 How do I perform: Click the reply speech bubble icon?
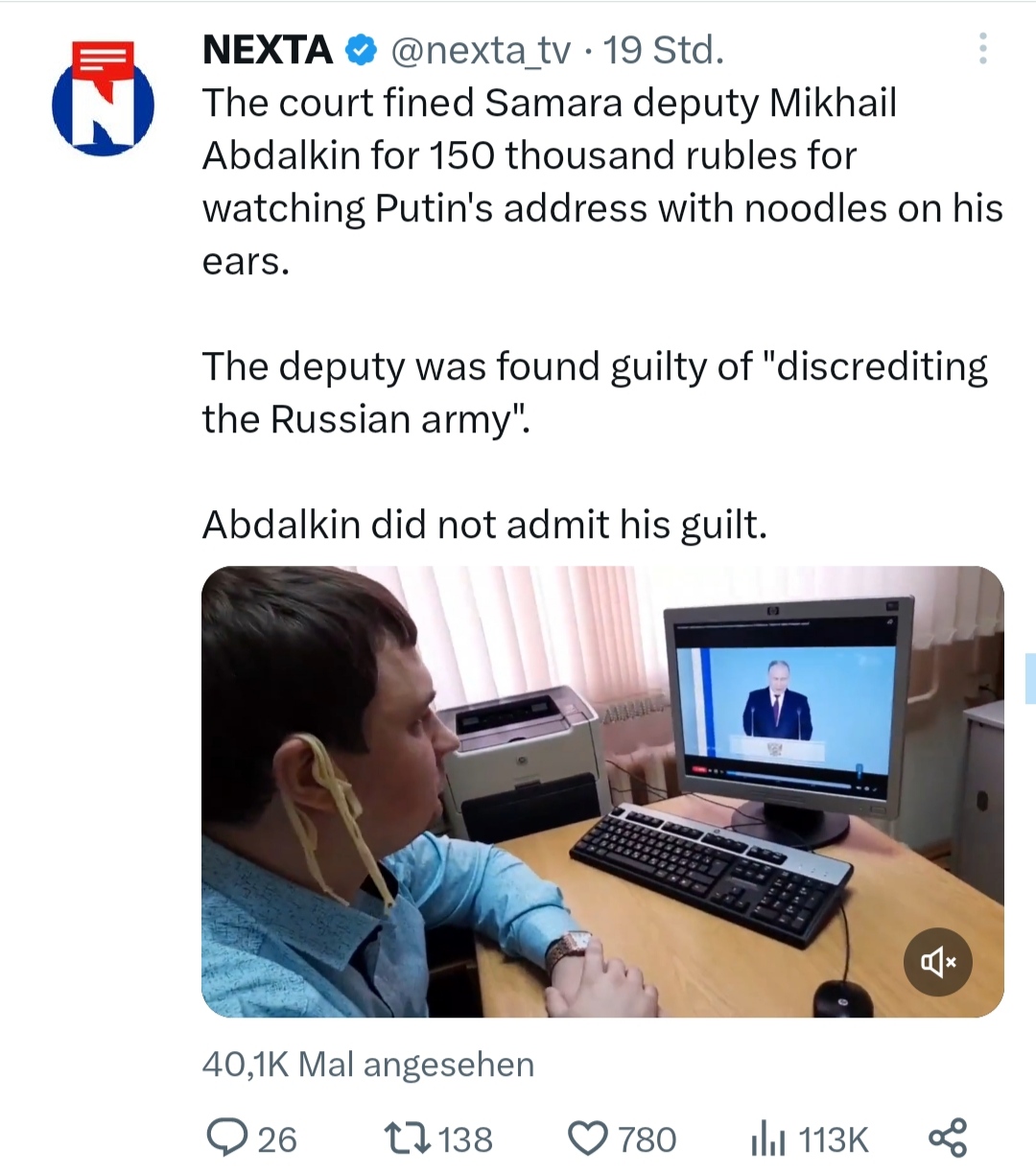click(x=227, y=1138)
